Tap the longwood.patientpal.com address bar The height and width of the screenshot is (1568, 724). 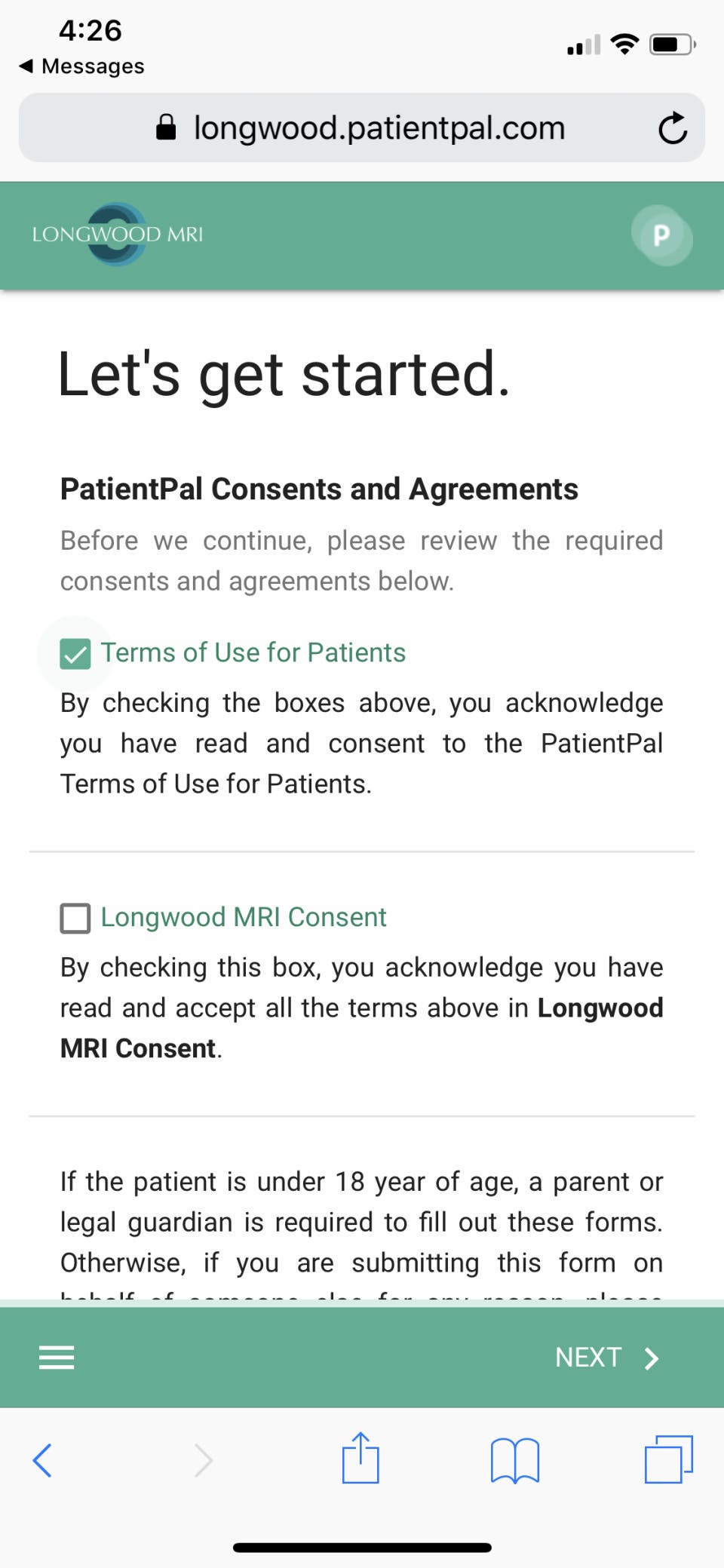click(x=379, y=128)
